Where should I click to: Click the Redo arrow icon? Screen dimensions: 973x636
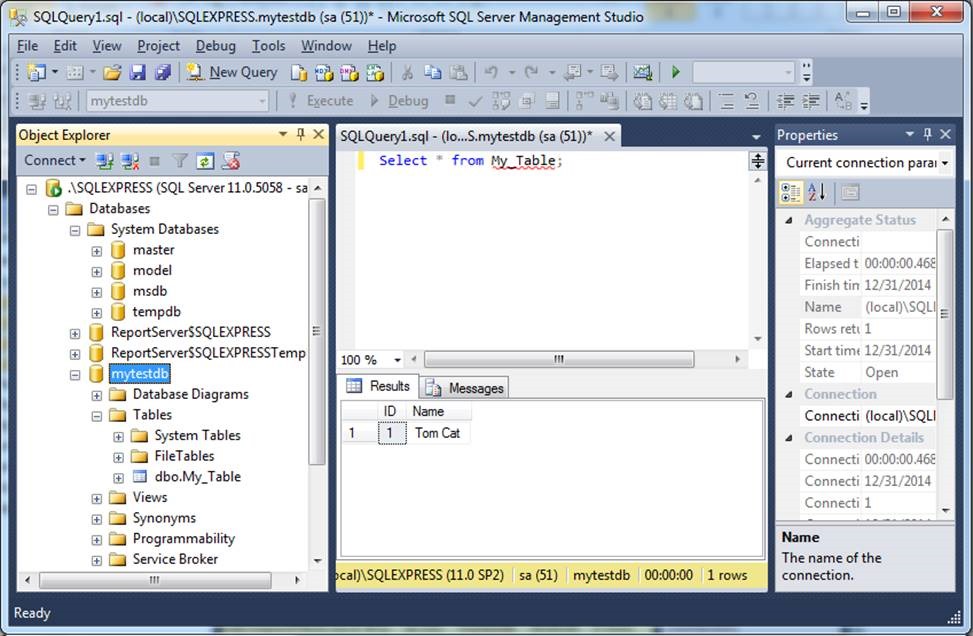[531, 73]
